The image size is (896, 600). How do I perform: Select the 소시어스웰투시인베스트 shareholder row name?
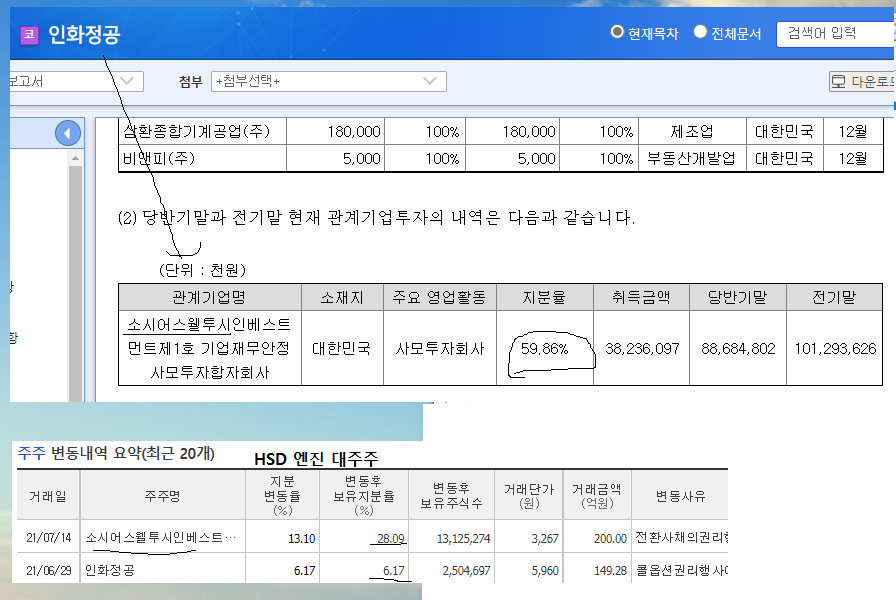tap(163, 538)
